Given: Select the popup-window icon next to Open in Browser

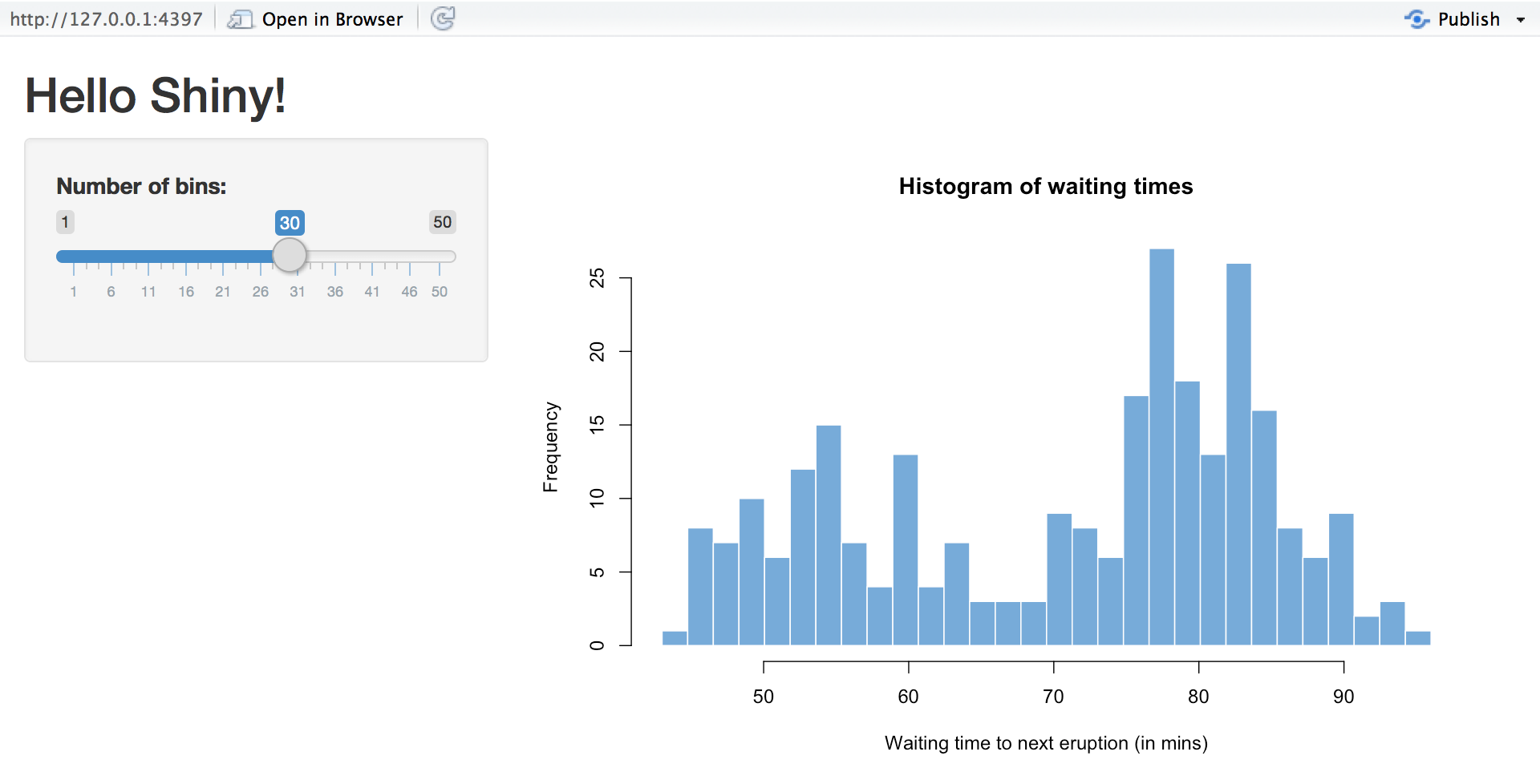Looking at the screenshot, I should [x=239, y=18].
